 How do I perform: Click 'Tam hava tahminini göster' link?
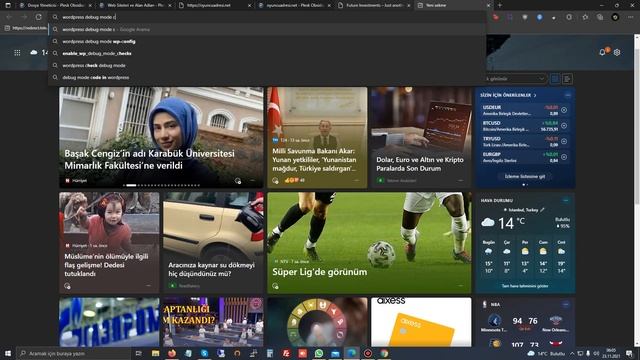pos(525,286)
